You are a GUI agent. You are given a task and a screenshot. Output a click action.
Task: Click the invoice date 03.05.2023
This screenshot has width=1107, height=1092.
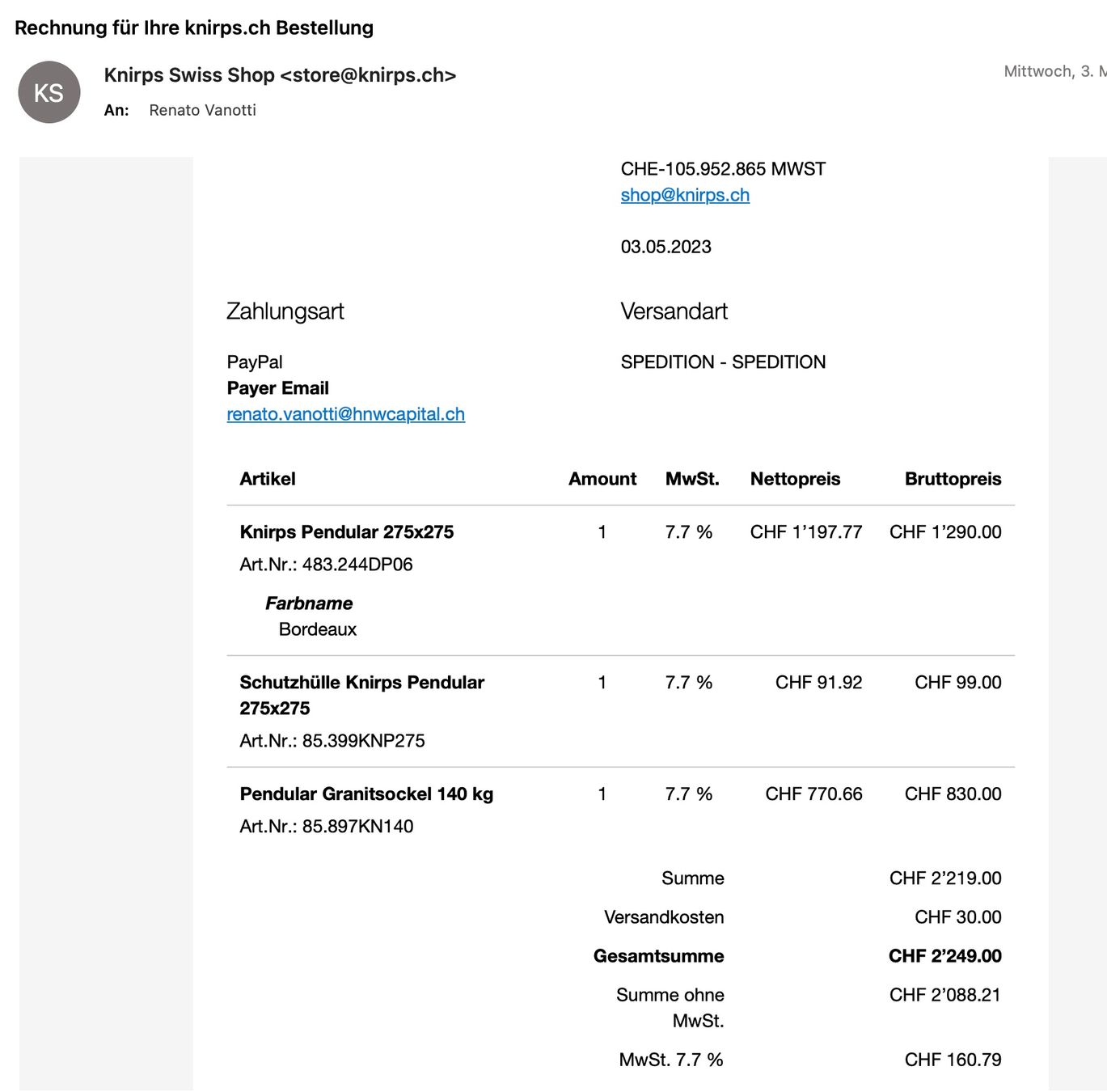point(665,247)
